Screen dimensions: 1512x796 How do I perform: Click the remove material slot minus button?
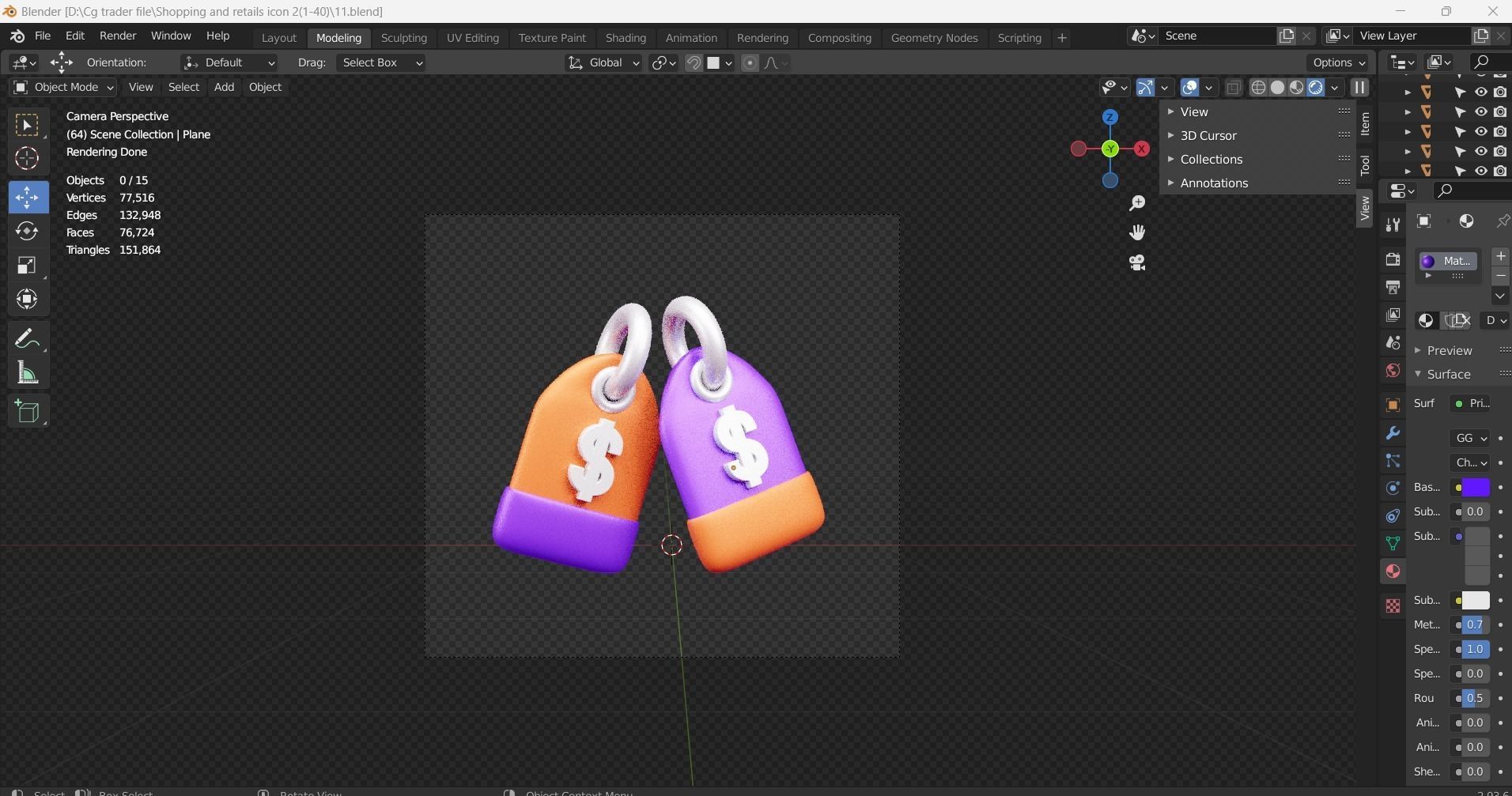[1501, 276]
